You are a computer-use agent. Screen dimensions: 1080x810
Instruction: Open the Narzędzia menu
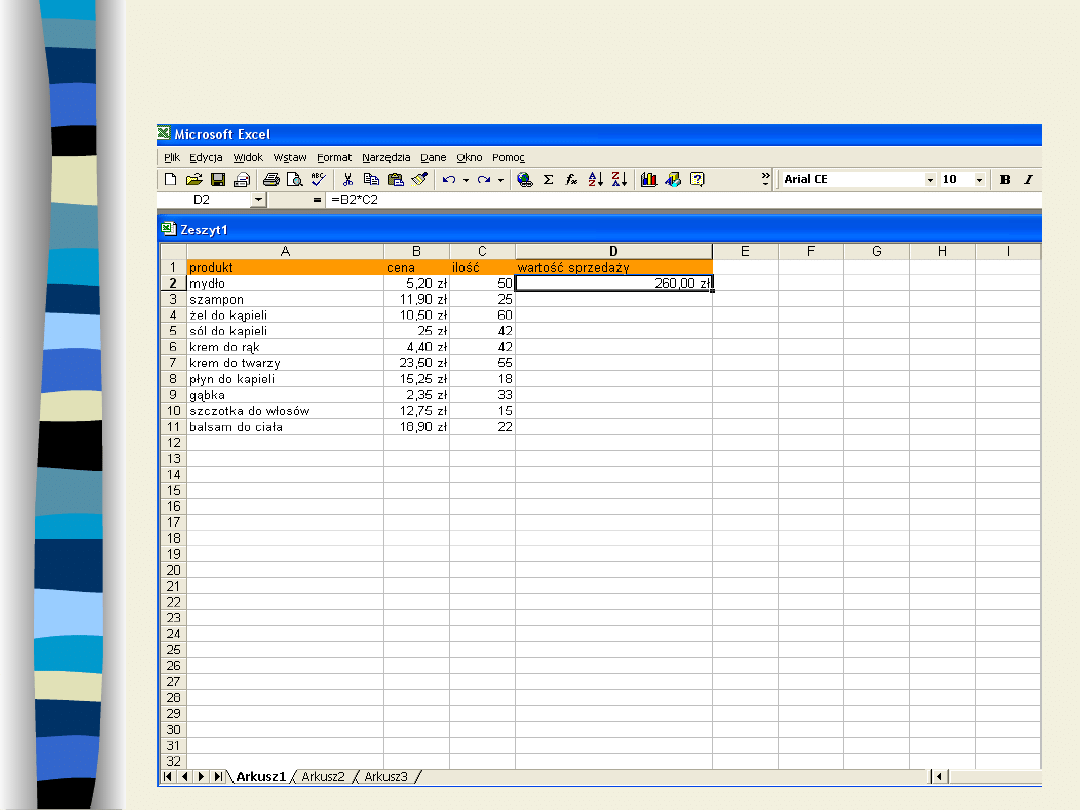[x=386, y=157]
